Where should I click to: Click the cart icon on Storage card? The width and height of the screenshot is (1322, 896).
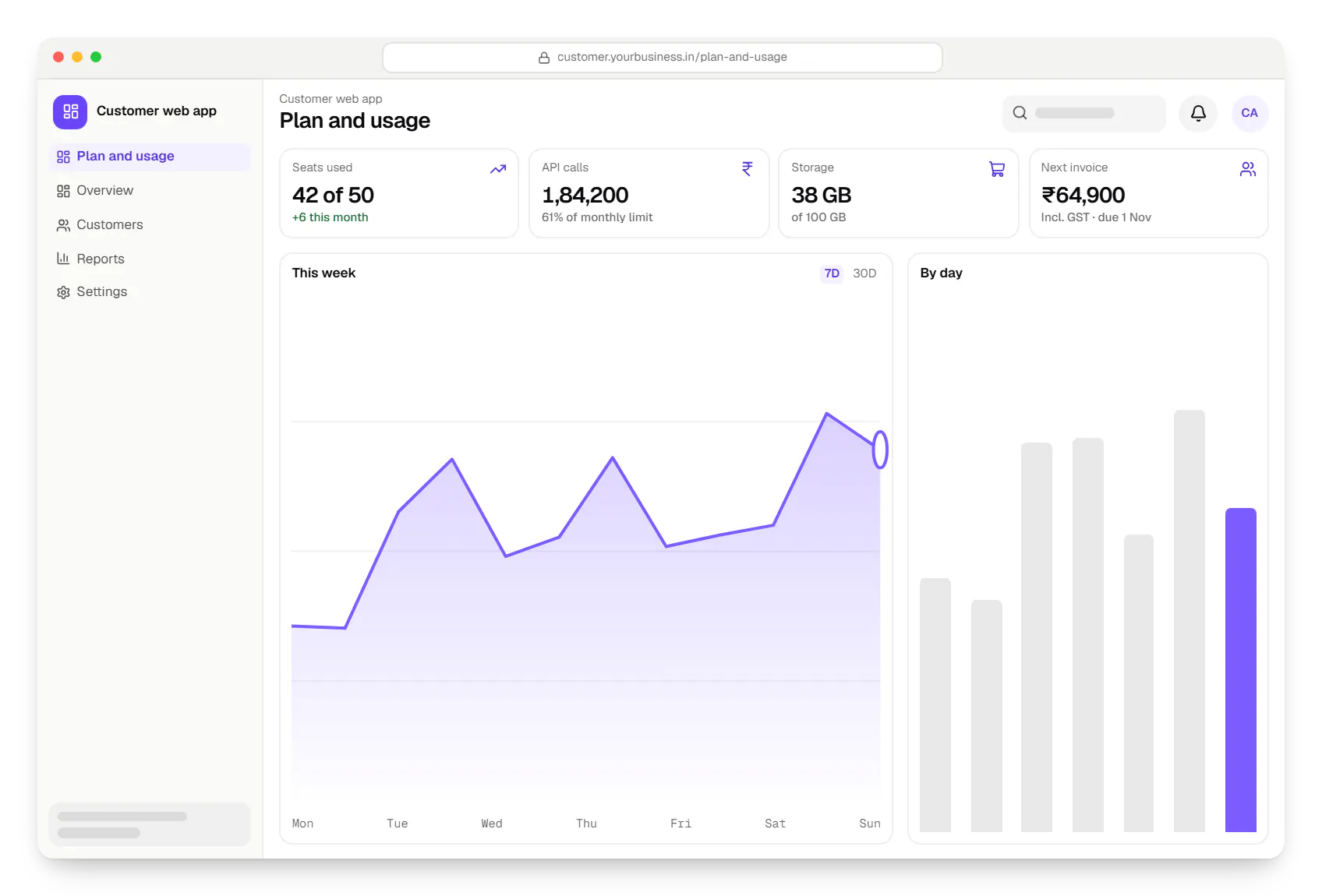(x=997, y=169)
